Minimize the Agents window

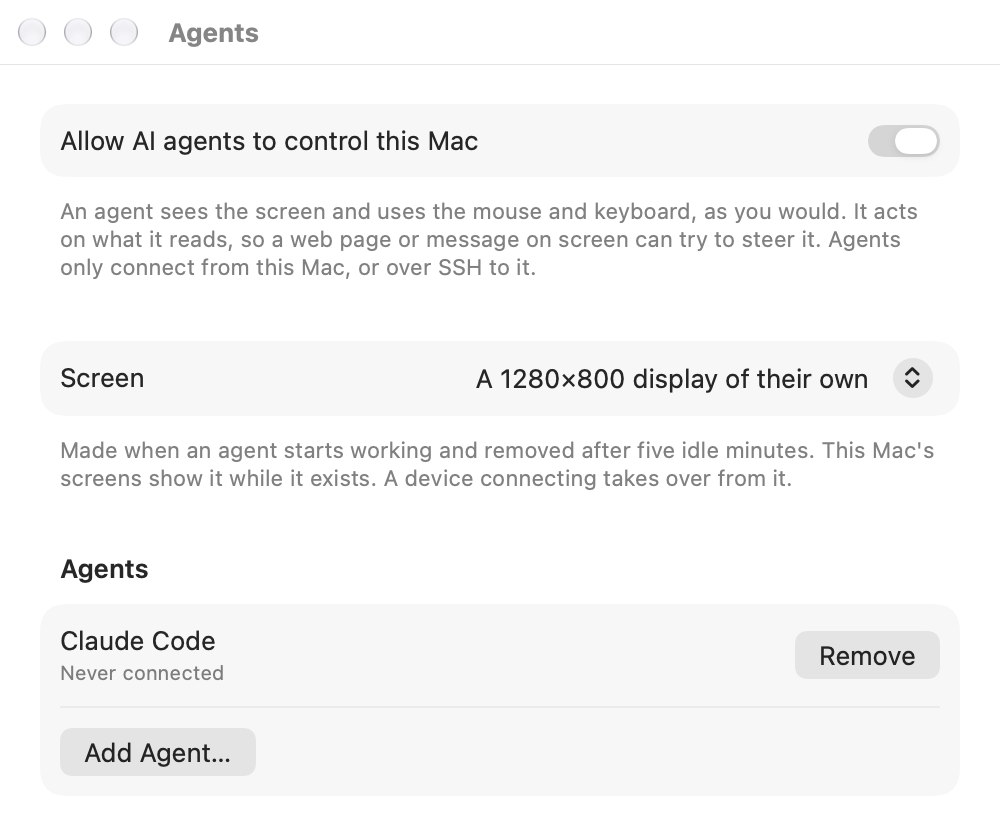[78, 32]
